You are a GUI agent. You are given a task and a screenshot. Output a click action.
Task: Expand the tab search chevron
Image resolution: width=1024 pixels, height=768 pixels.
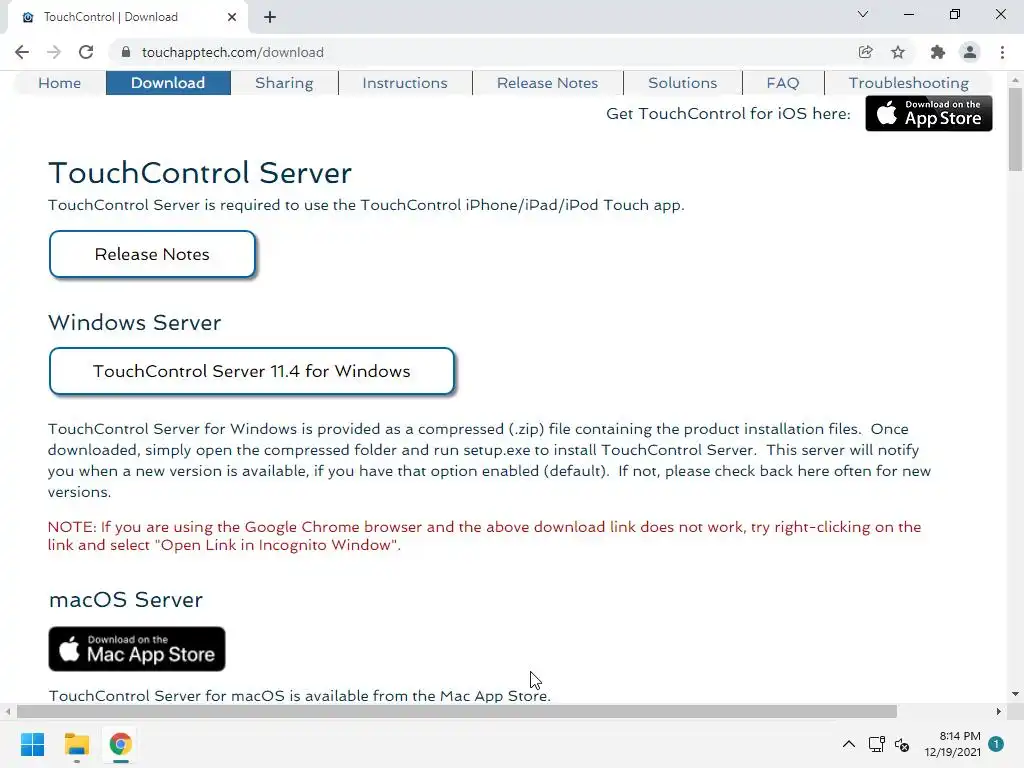coord(863,14)
